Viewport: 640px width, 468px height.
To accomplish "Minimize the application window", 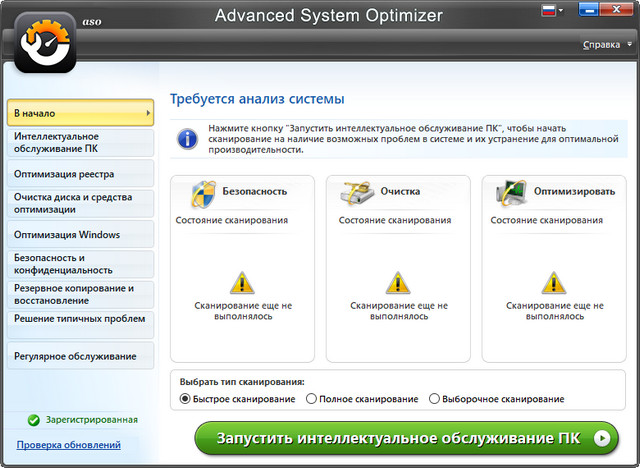I will tap(589, 9).
